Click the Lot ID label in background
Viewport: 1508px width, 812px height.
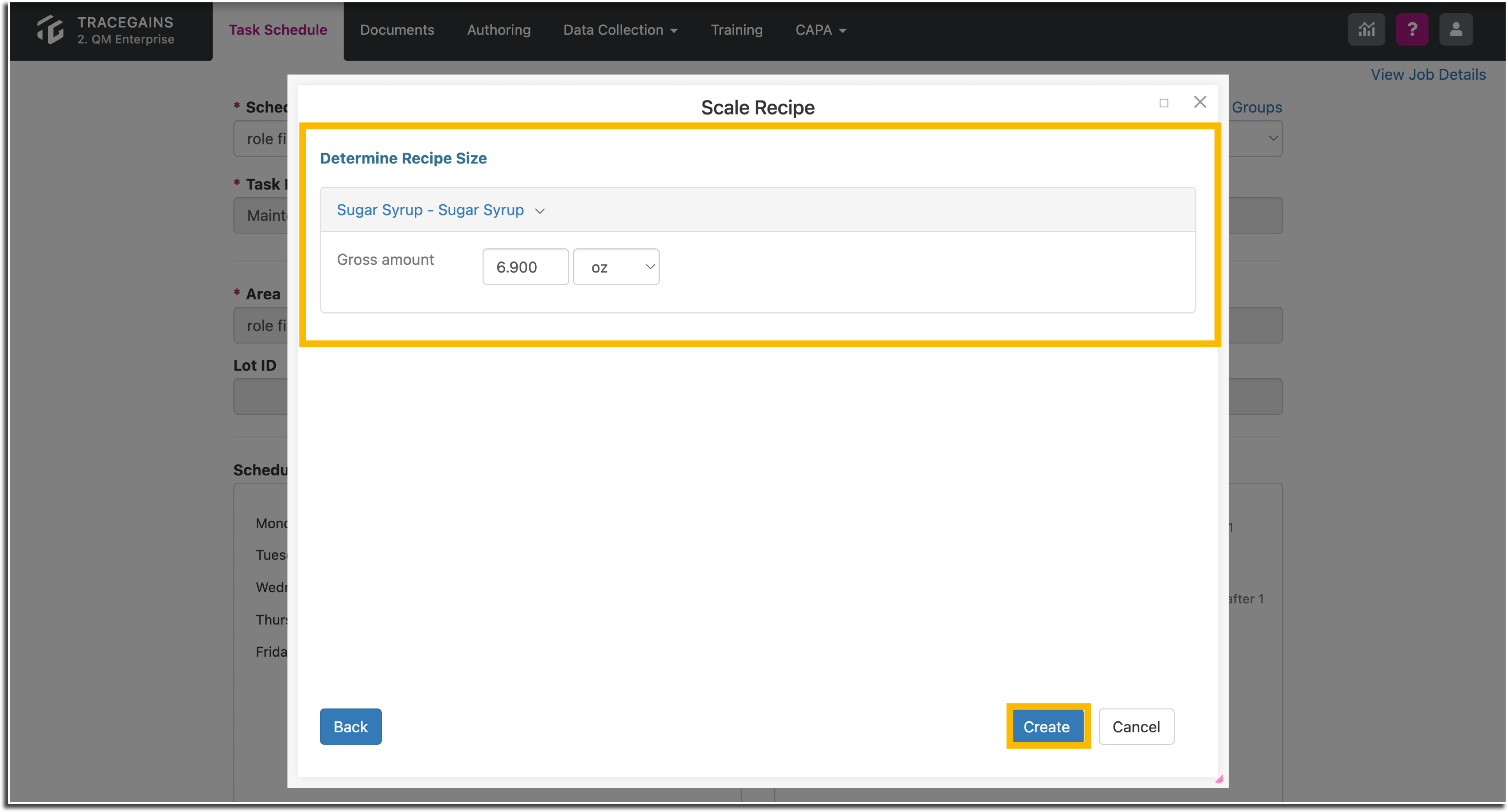click(x=255, y=366)
